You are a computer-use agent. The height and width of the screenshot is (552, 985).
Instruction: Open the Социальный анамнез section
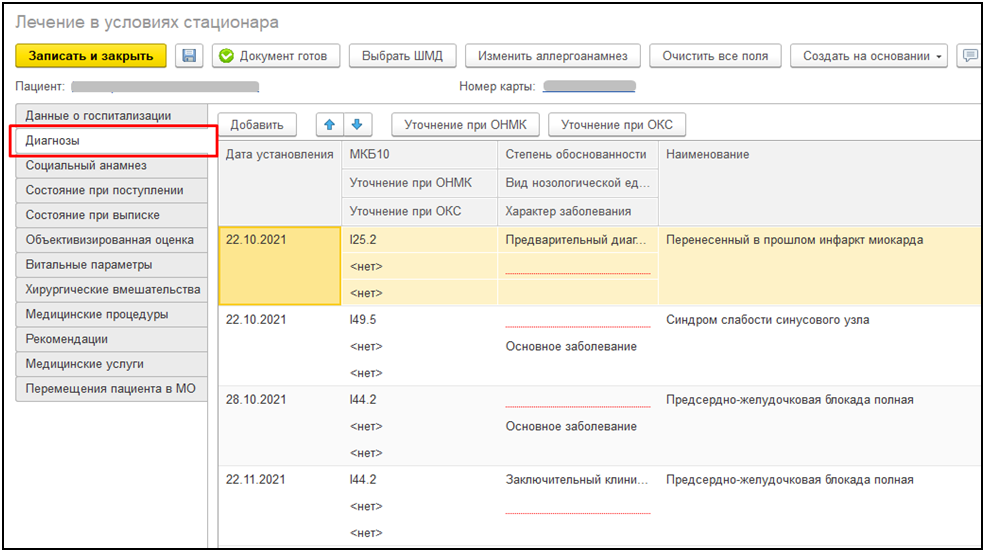click(86, 166)
